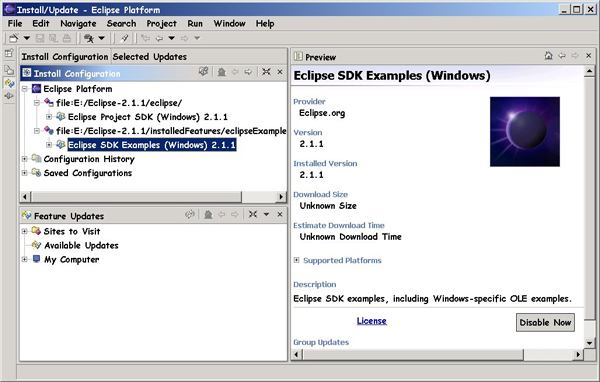
Task: Toggle show disabled features icon in Install Configuration
Action: pyautogui.click(x=204, y=72)
